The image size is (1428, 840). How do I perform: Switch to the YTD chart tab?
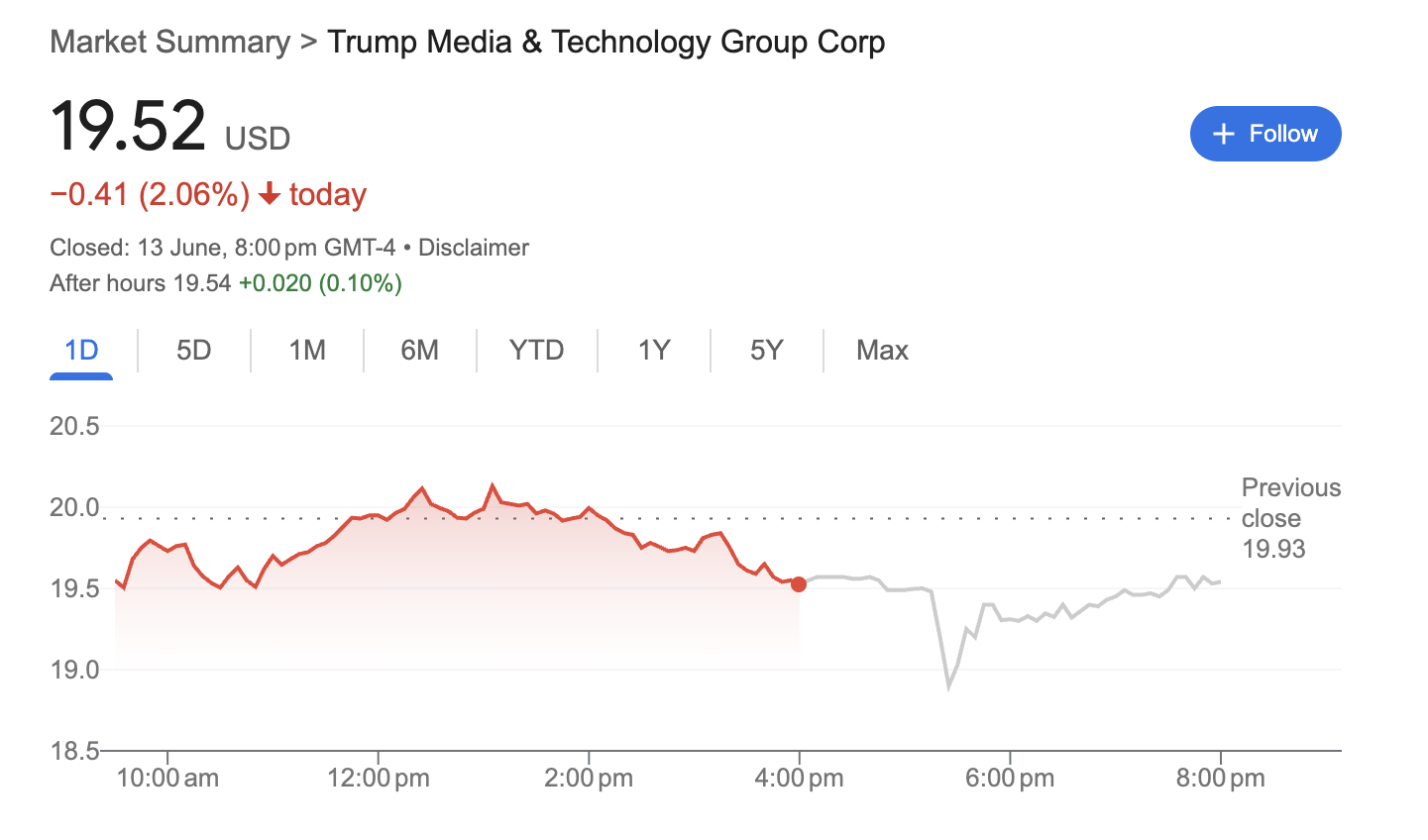coord(536,350)
